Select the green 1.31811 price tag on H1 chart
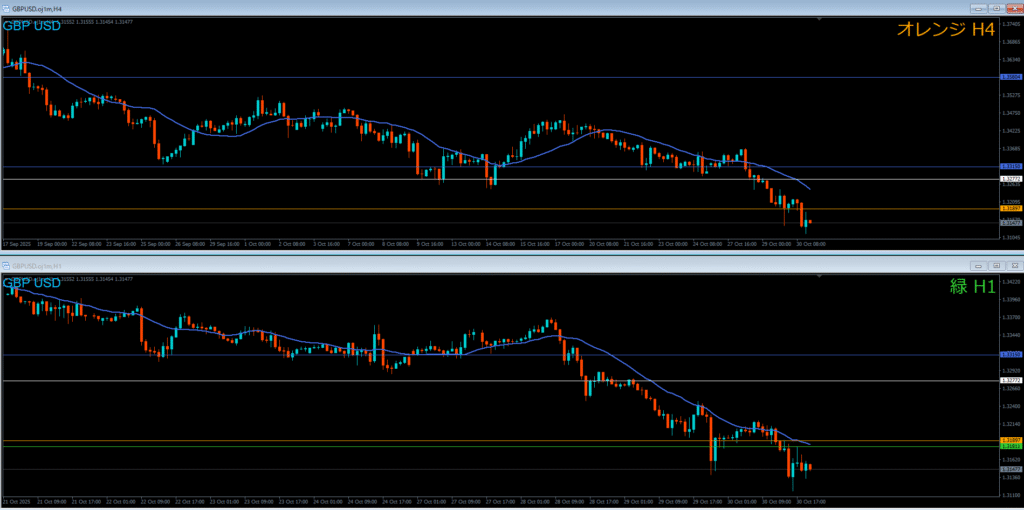1024x510 pixels. tap(1010, 446)
